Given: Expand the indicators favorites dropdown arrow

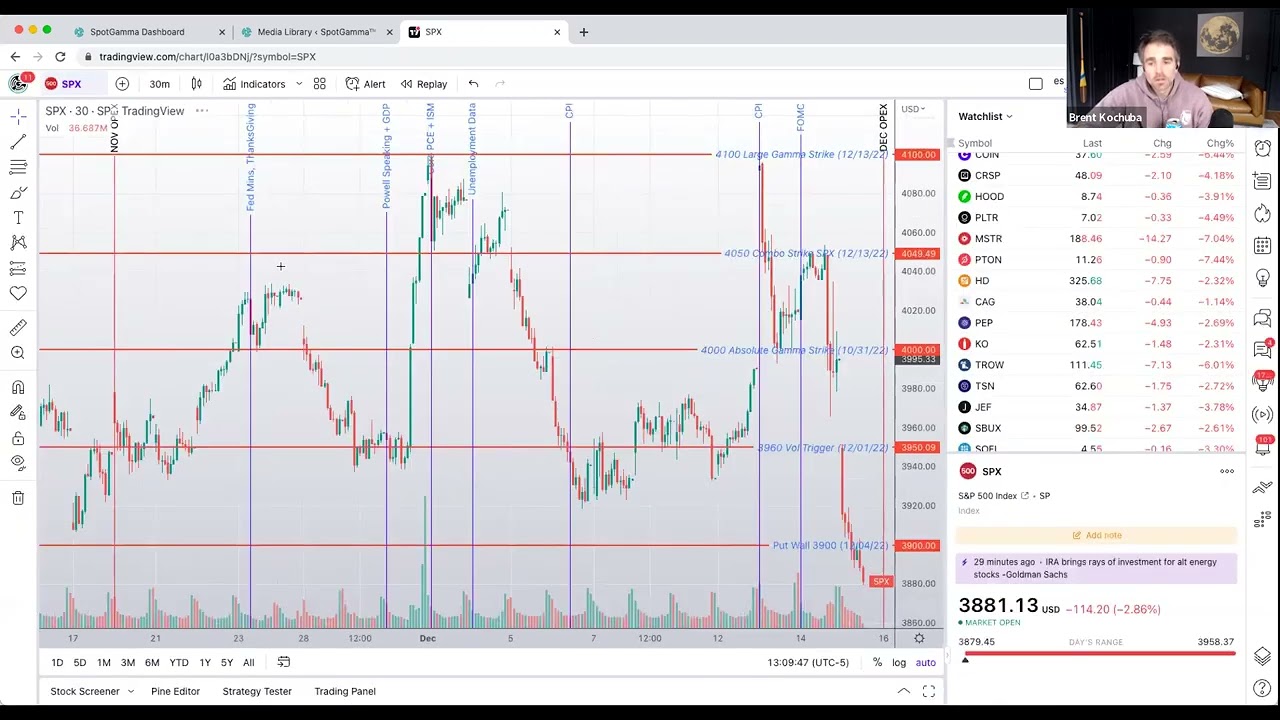Looking at the screenshot, I should 298,84.
